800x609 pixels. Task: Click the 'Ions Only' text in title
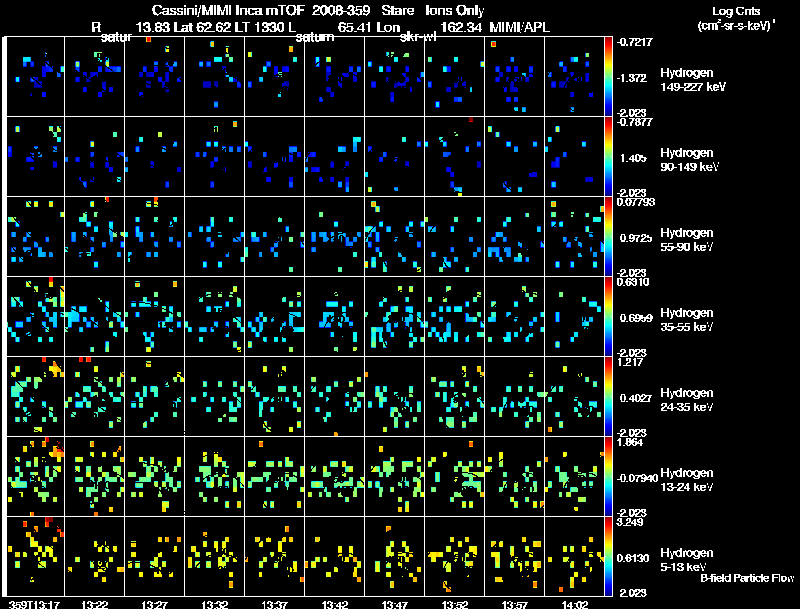pos(455,10)
